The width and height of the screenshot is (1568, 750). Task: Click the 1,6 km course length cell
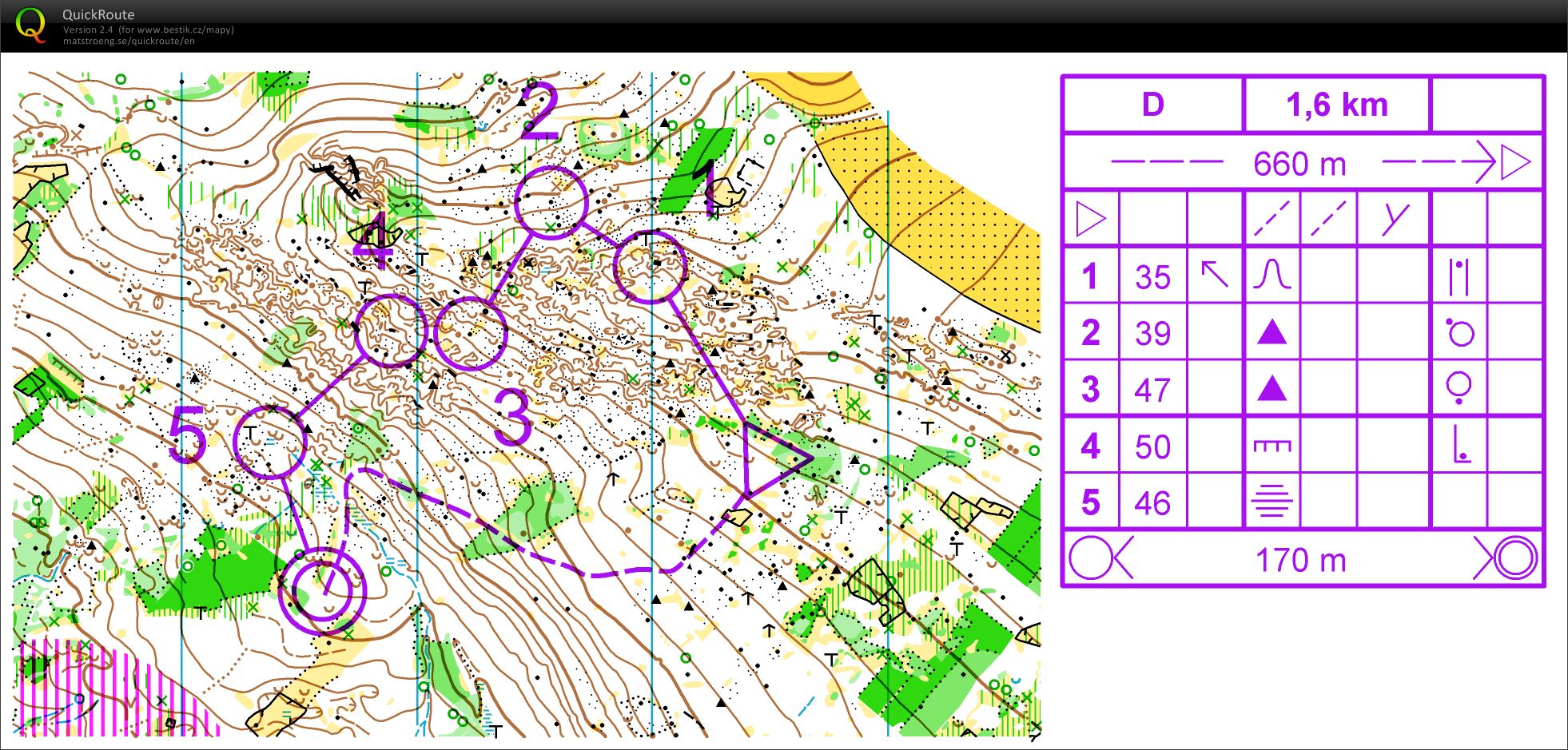(x=1336, y=105)
